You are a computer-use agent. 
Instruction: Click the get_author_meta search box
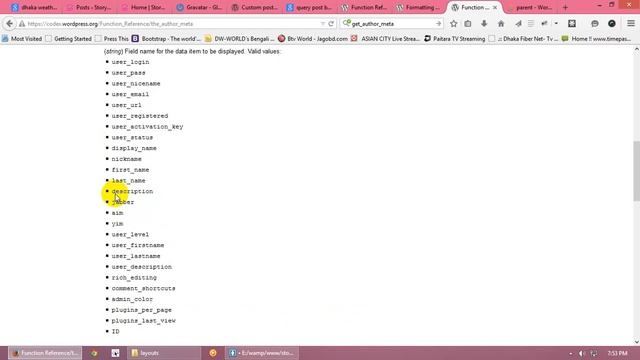[392, 24]
